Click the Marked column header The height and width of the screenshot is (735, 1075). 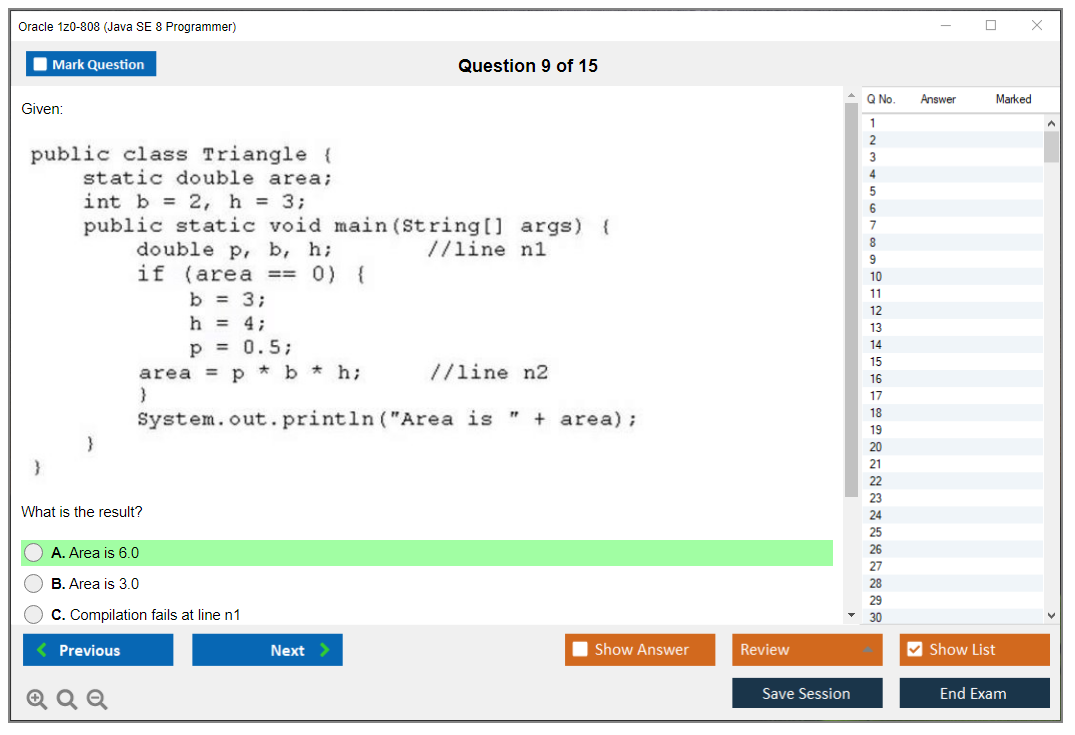pos(1013,99)
